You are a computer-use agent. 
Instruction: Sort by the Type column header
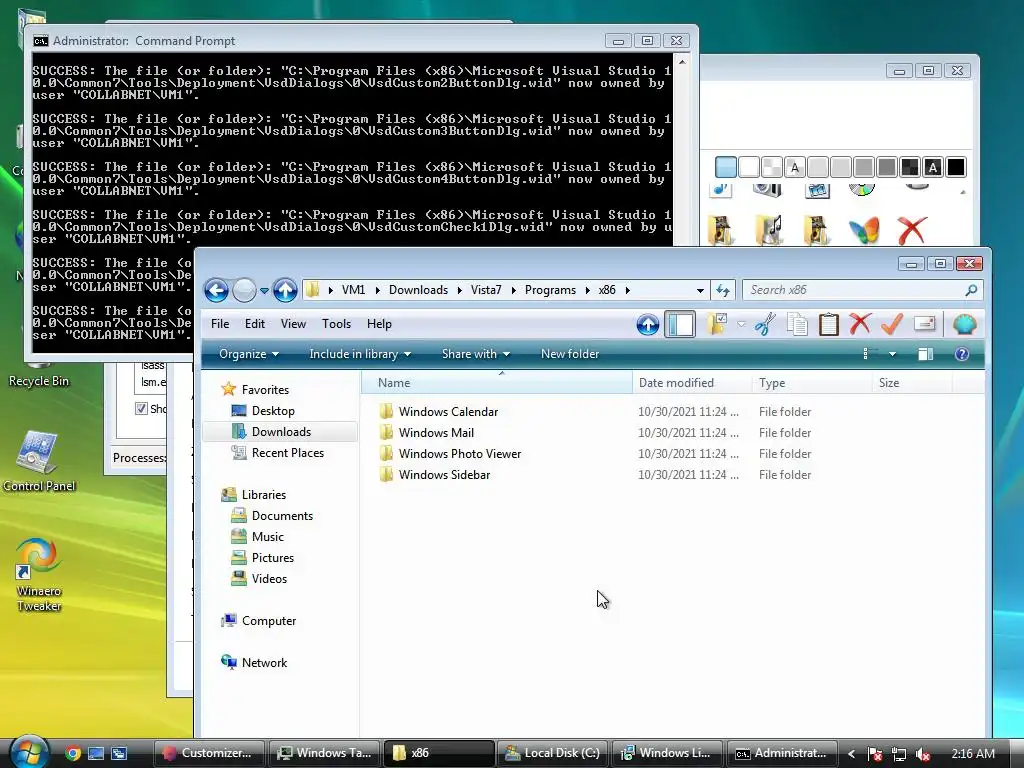tap(812, 383)
